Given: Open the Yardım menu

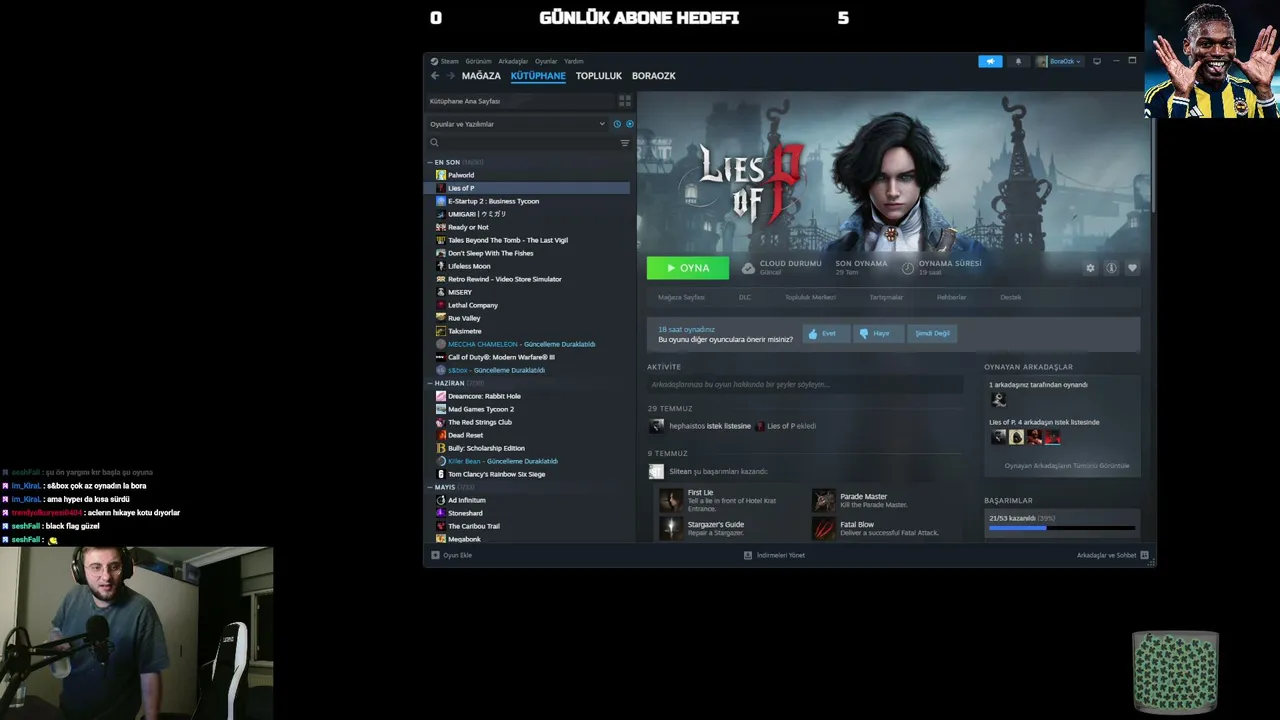Looking at the screenshot, I should [x=574, y=61].
